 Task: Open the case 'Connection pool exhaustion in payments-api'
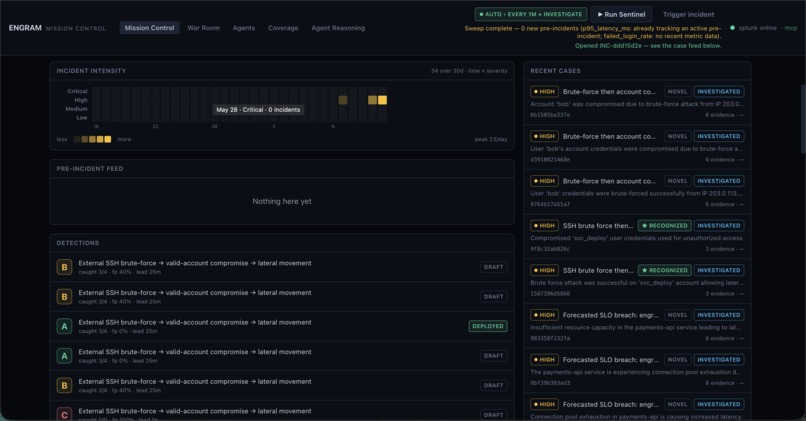637,409
